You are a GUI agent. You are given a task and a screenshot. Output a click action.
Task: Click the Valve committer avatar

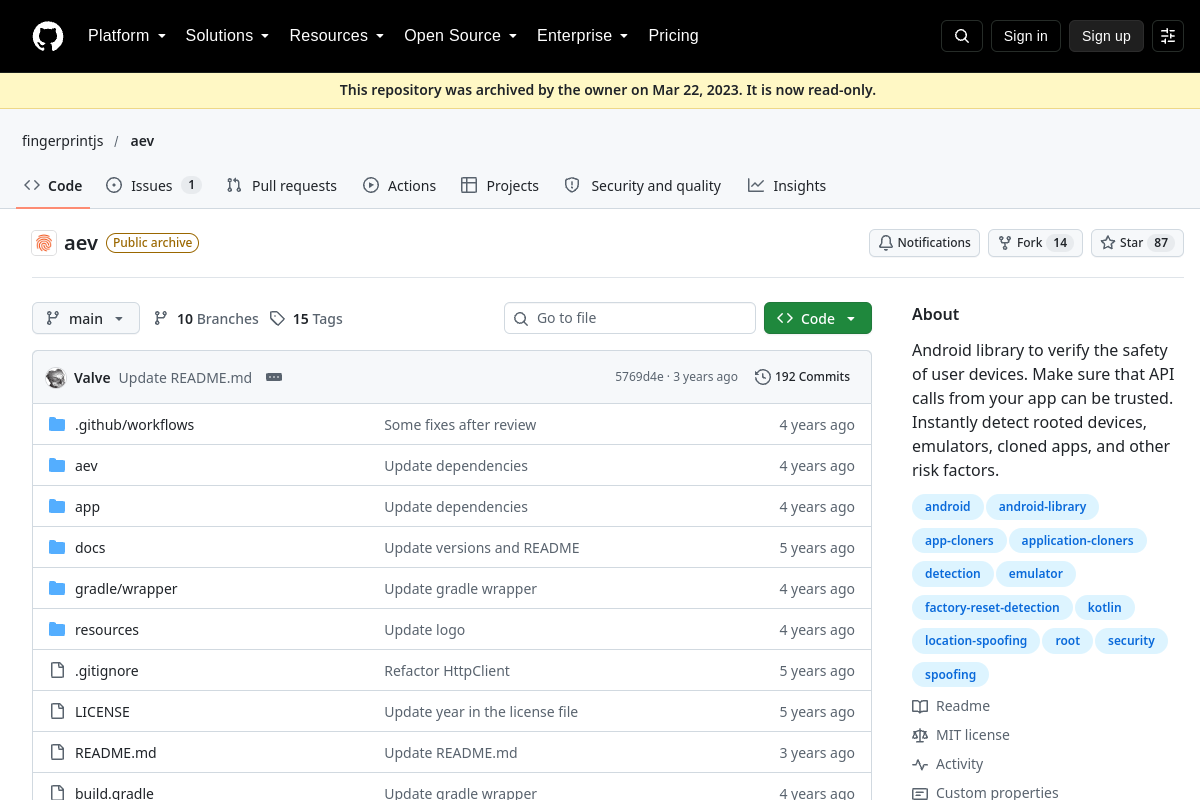pos(56,377)
